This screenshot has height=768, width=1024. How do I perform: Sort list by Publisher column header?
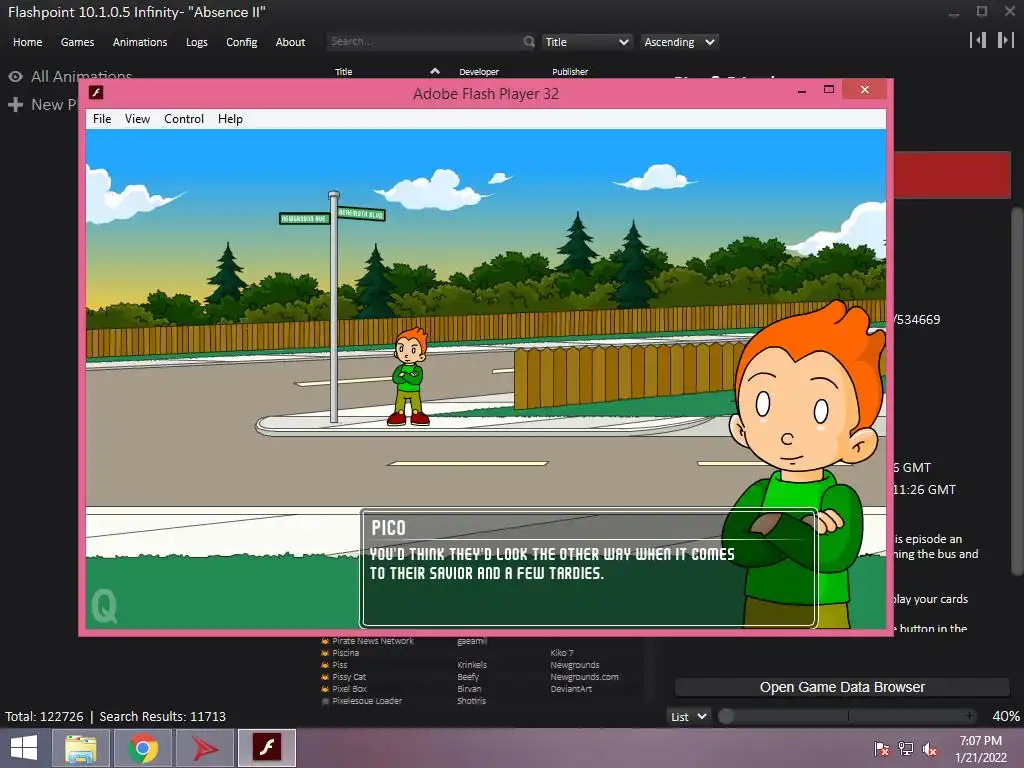pyautogui.click(x=570, y=72)
